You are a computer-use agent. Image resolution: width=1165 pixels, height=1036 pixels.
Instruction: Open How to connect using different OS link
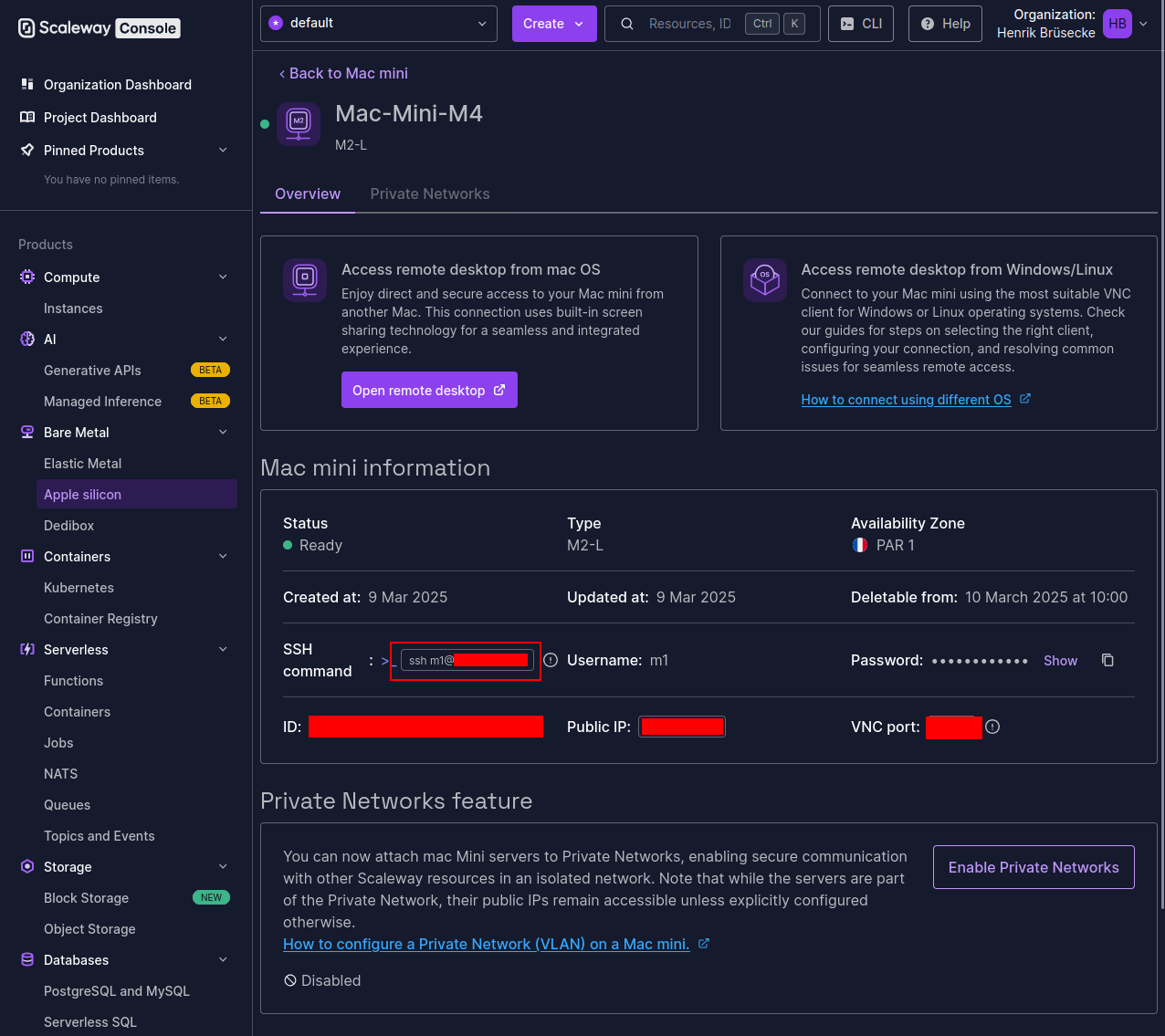[916, 400]
